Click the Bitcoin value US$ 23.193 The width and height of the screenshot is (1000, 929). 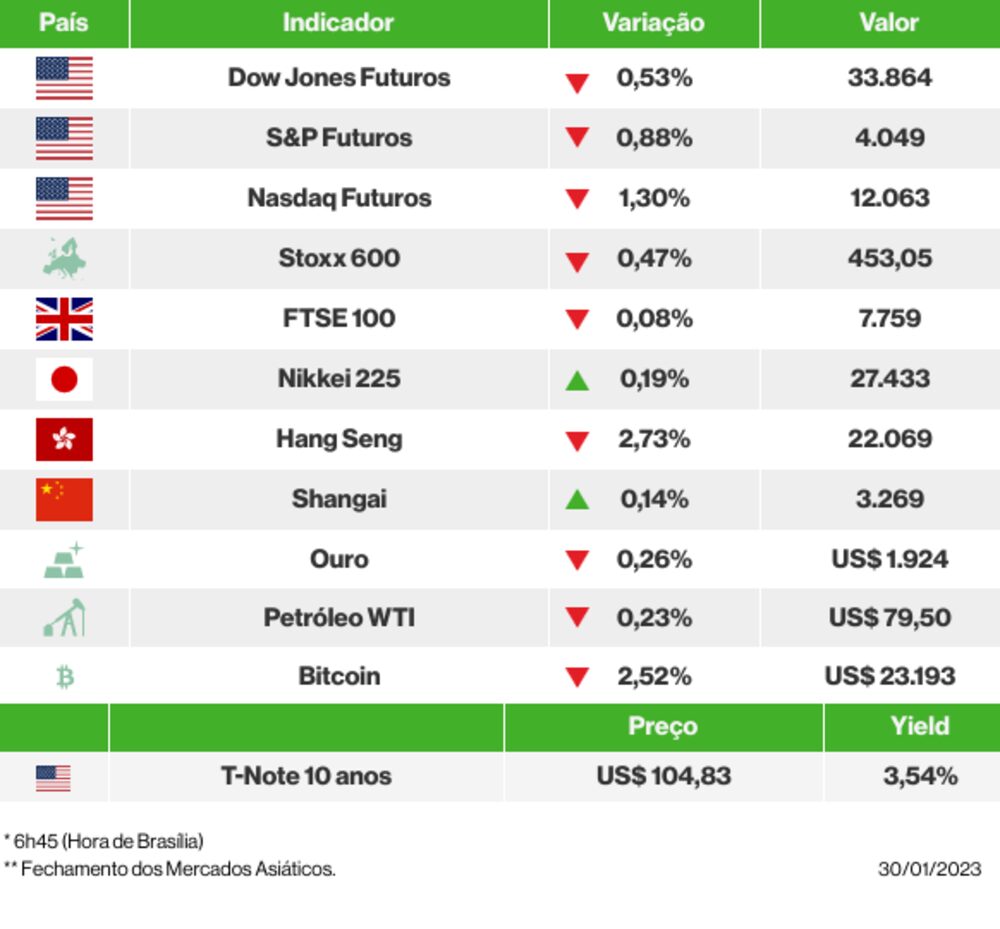pyautogui.click(x=889, y=677)
